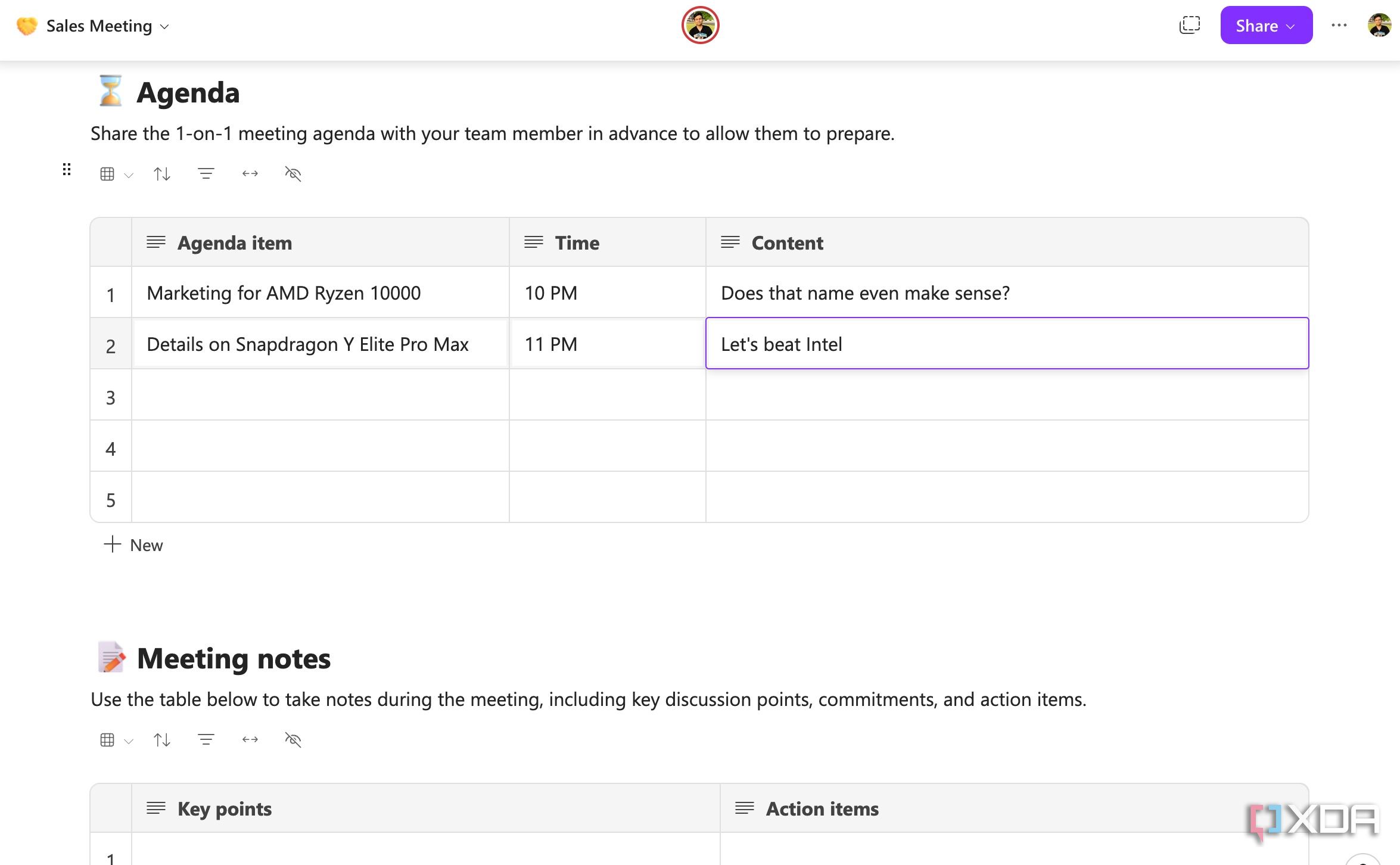Click the Agenda item column text-type icon
Viewport: 1400px width, 865px height.
pos(156,242)
